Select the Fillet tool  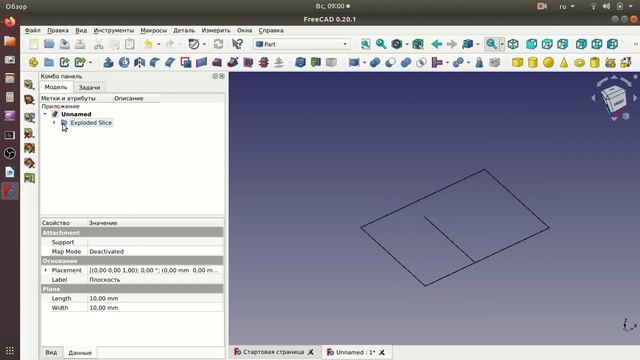click(x=155, y=62)
